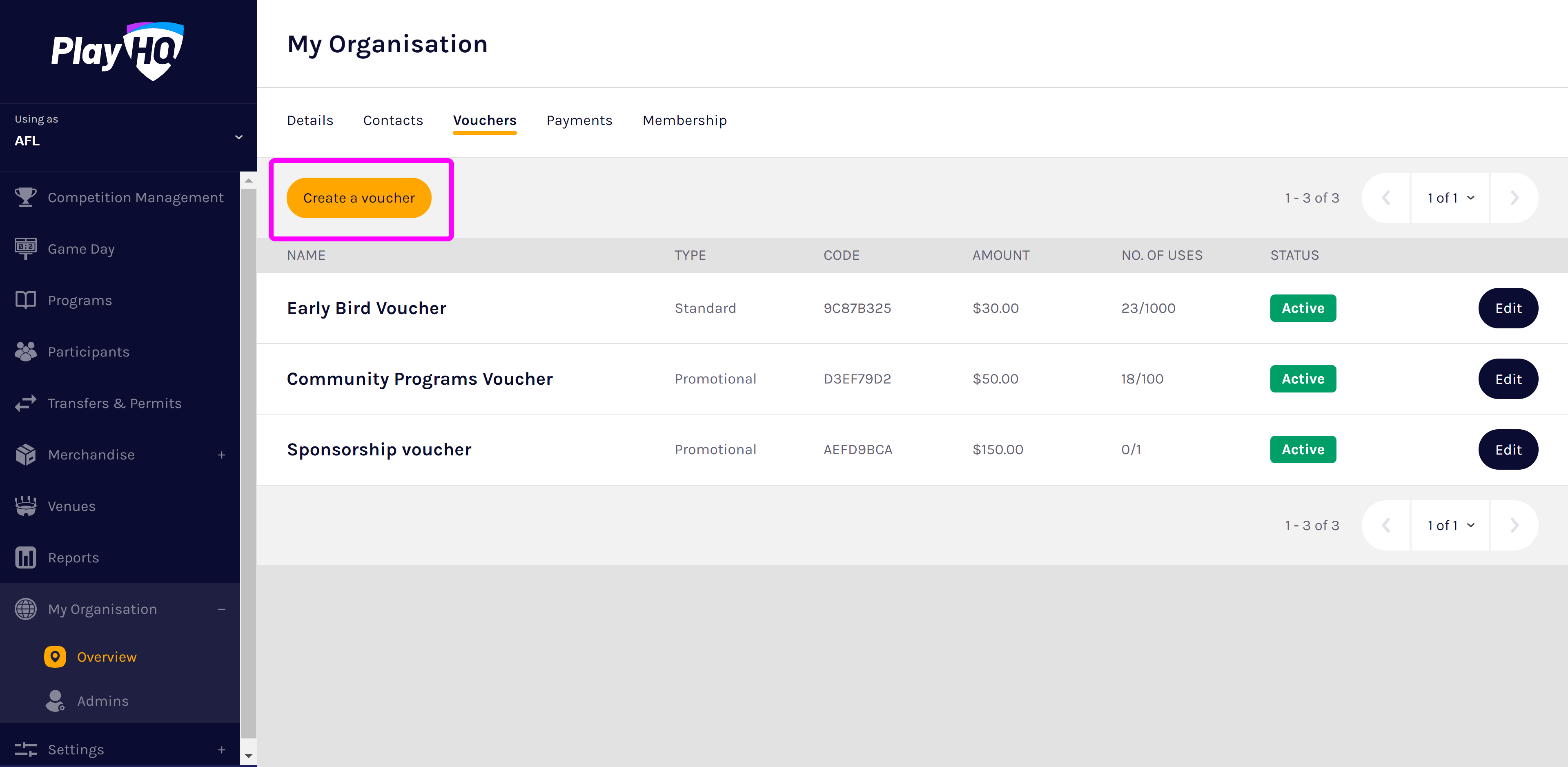This screenshot has height=767, width=1568.
Task: Click the PlayHQ logo
Action: (118, 51)
